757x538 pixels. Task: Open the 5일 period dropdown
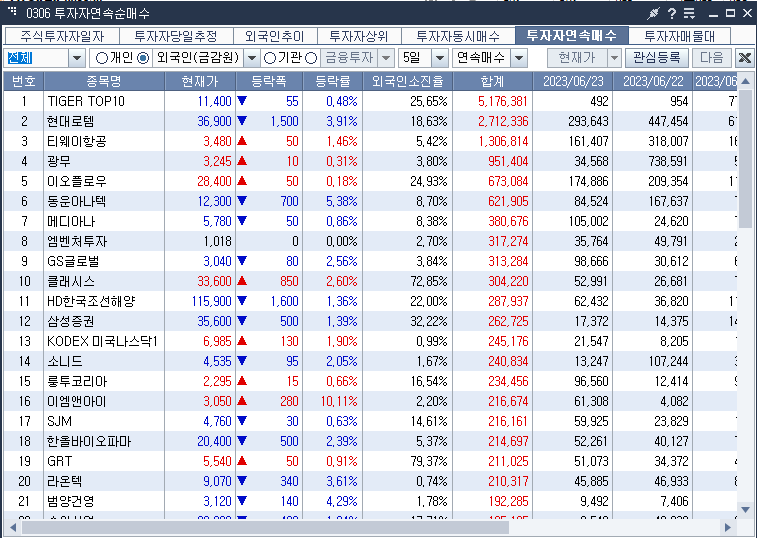click(439, 58)
